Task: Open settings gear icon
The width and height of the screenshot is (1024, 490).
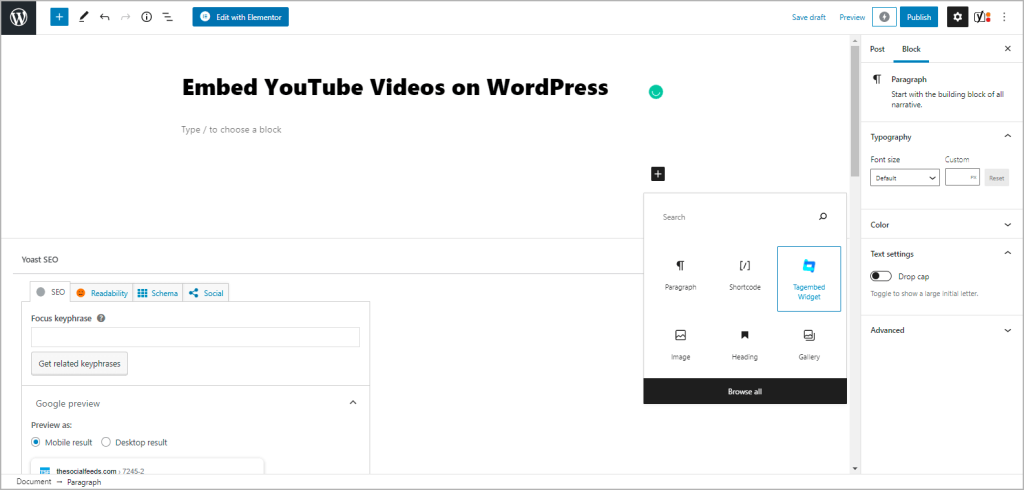Action: tap(957, 17)
